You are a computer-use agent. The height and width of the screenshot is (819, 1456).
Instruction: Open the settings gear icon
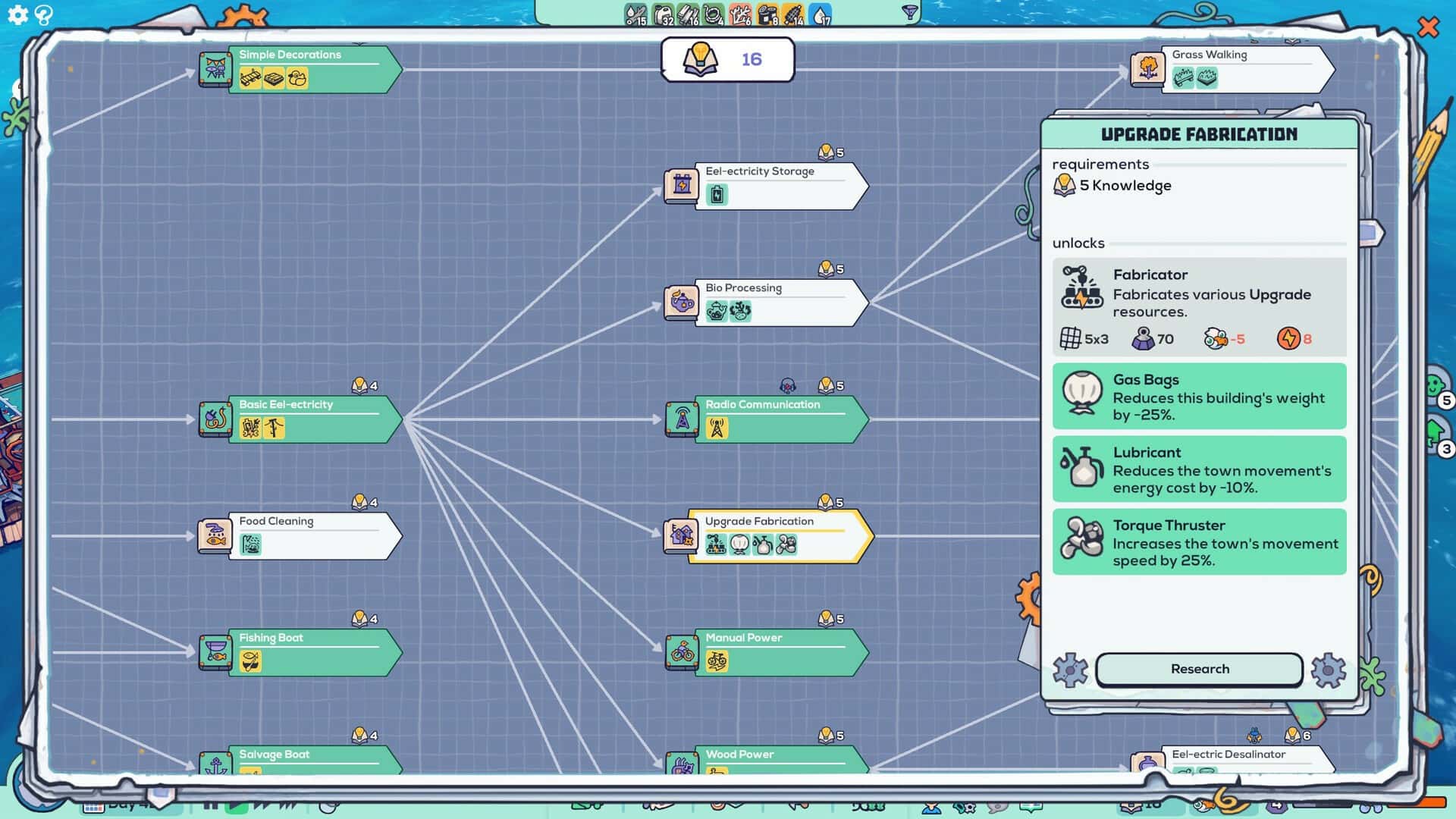pos(17,15)
